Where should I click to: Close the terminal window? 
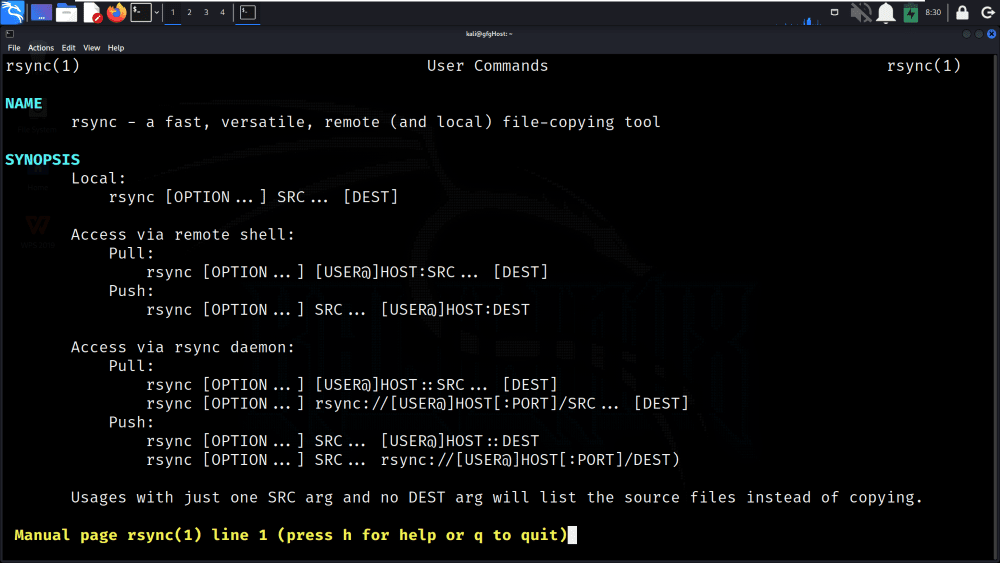991,34
